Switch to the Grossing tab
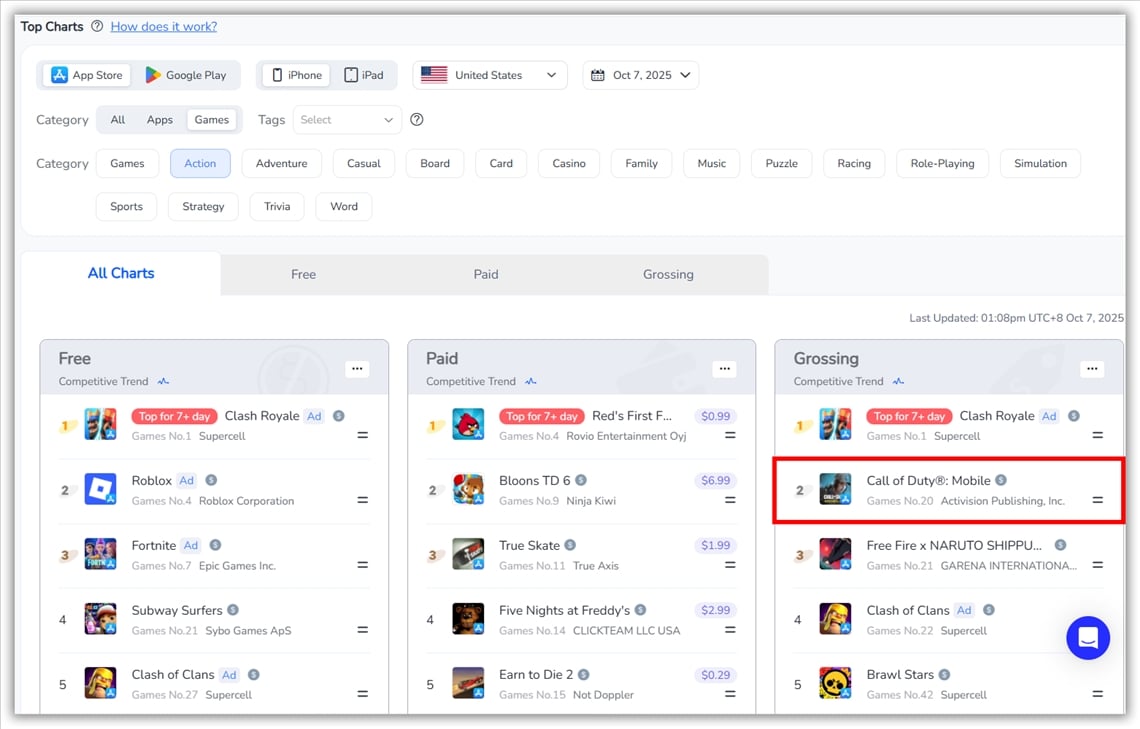Image resolution: width=1140 pixels, height=729 pixels. click(x=668, y=274)
